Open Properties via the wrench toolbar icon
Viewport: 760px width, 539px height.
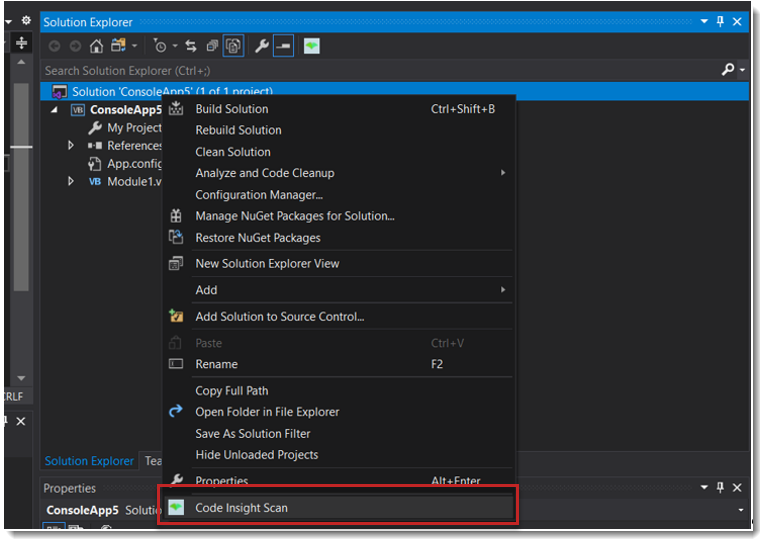262,46
